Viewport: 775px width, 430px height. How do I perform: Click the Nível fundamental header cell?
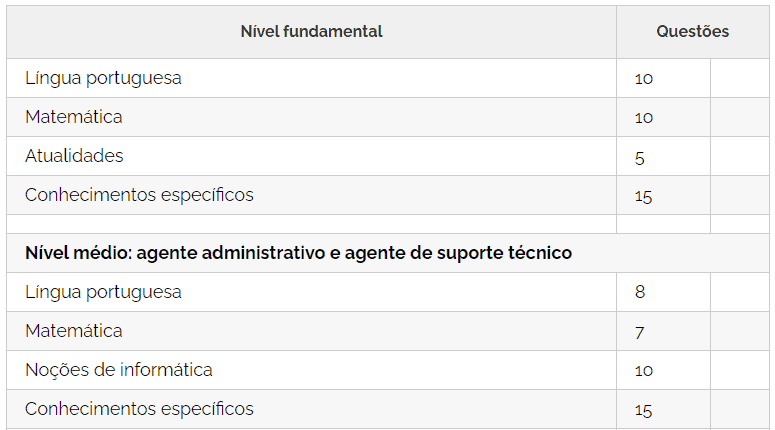pos(311,32)
